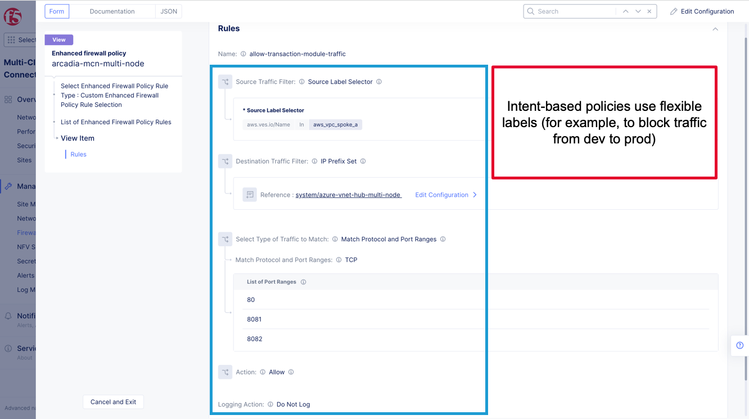
Task: Click the aws.ves.io/Name label key
Action: point(268,125)
